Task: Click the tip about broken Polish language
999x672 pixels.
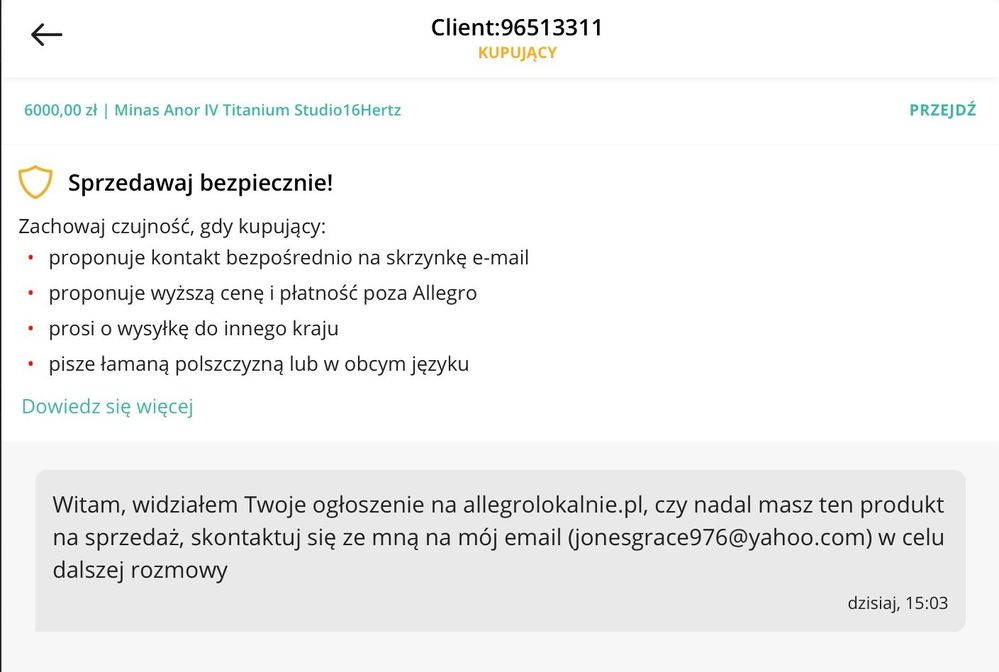Action: (x=259, y=364)
